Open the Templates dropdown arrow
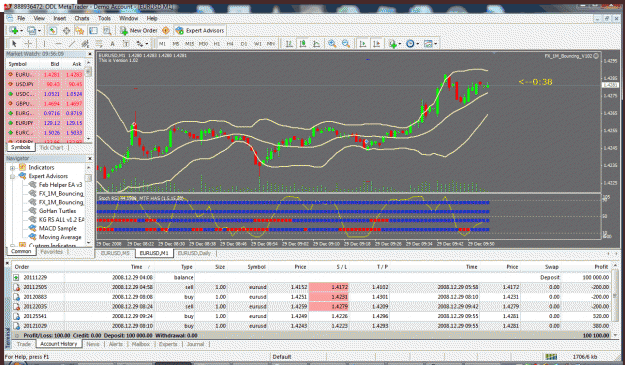The image size is (625, 365). point(435,44)
